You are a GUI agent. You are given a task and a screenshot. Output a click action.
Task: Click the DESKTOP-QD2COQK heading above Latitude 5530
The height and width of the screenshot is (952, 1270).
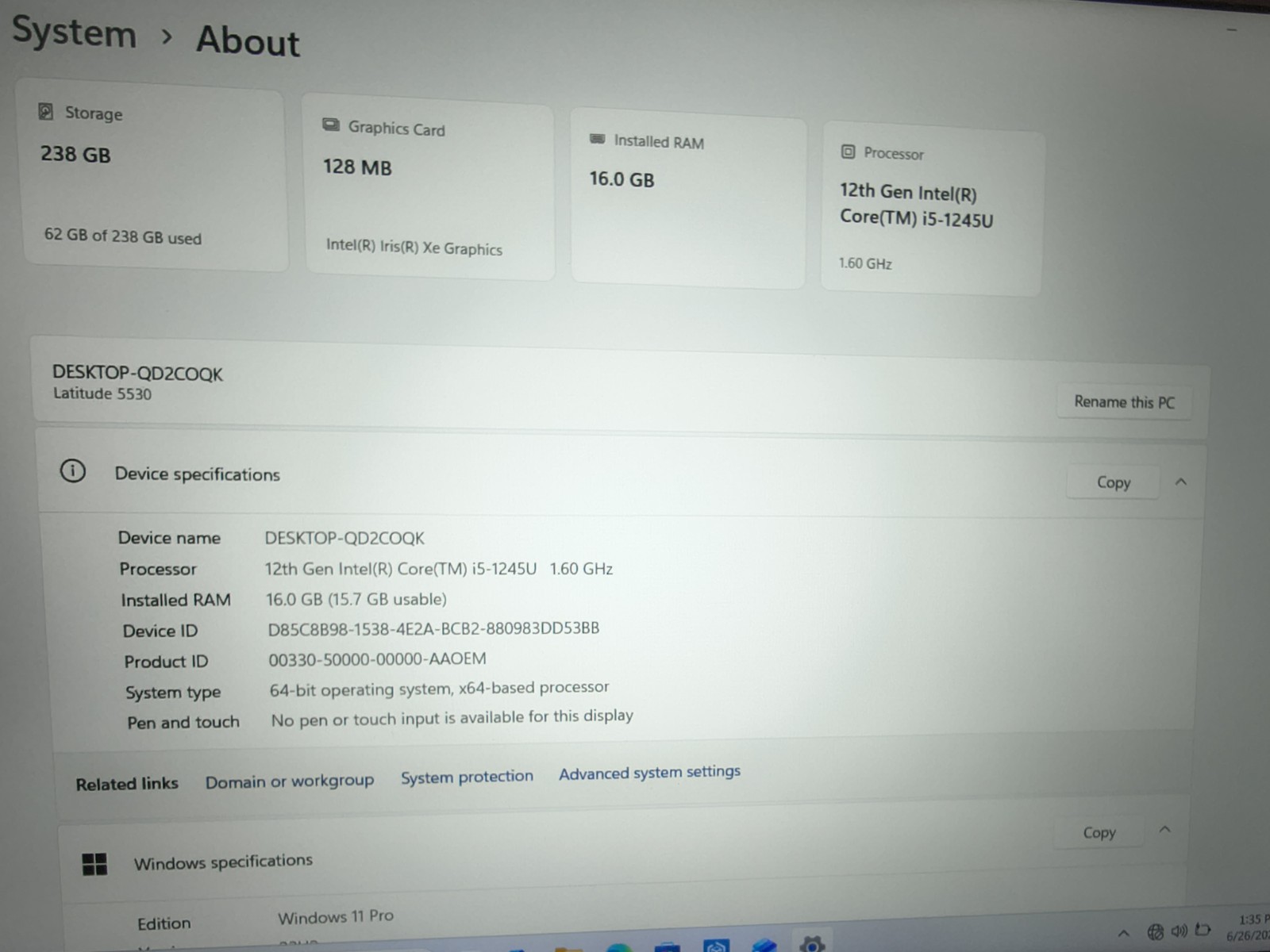tap(137, 373)
